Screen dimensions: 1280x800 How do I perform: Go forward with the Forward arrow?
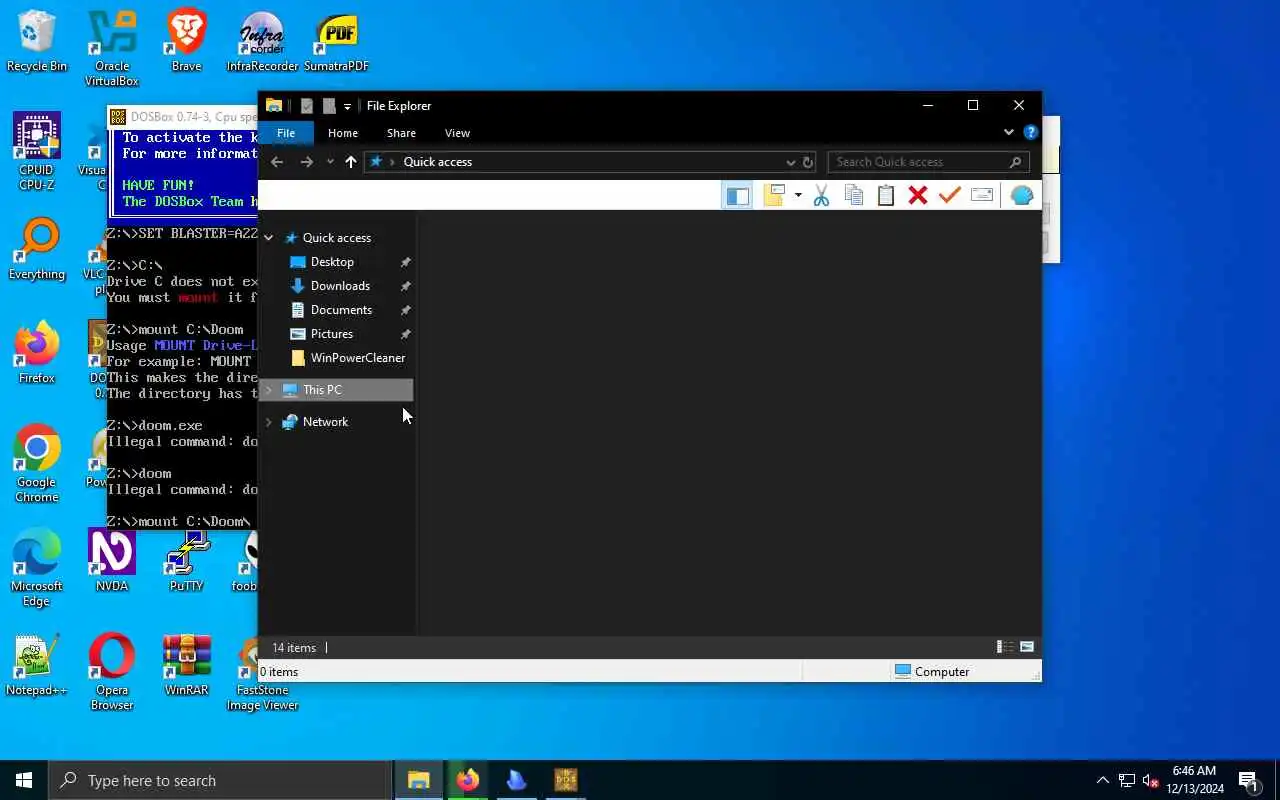[307, 162]
